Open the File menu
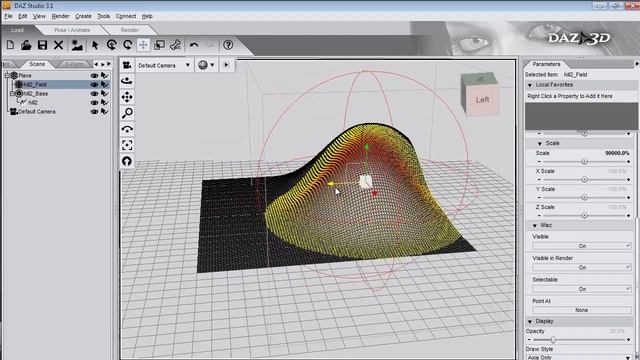Viewport: 640px width, 360px height. pyautogui.click(x=9, y=16)
